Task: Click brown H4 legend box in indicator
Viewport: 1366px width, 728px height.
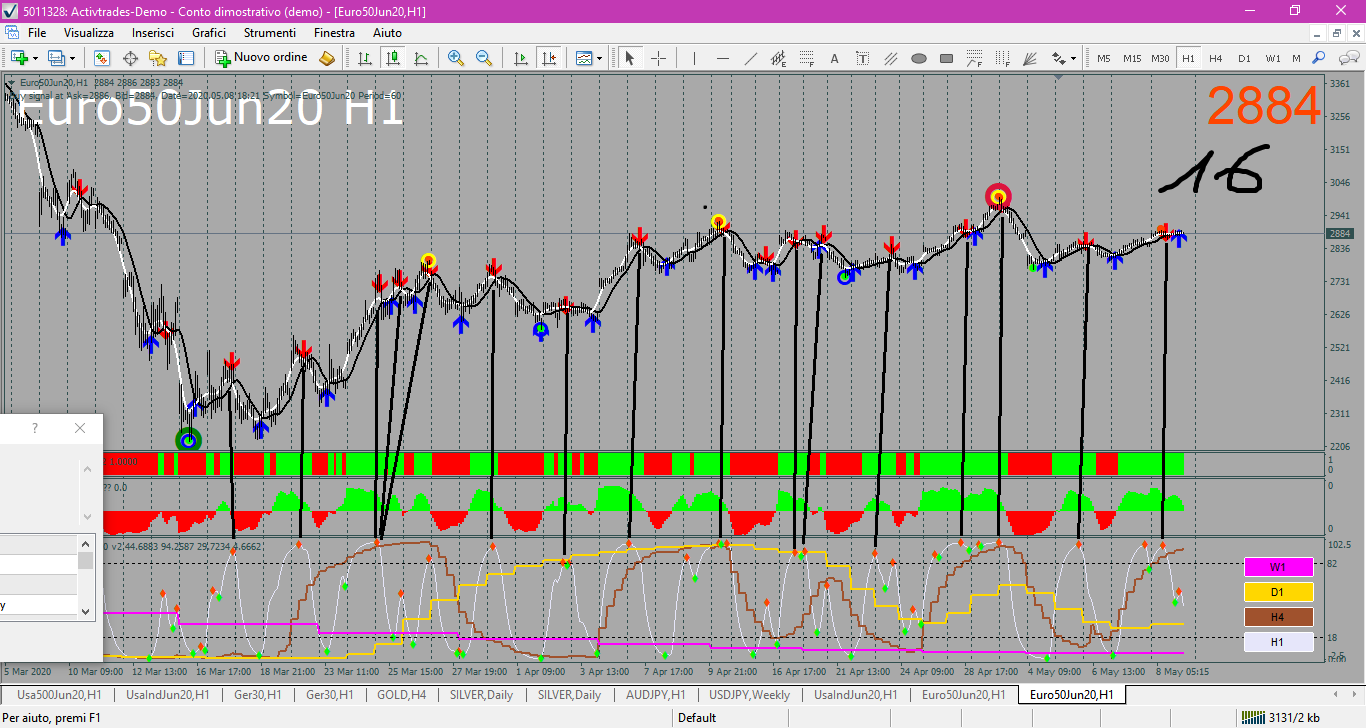Action: coord(1278,617)
